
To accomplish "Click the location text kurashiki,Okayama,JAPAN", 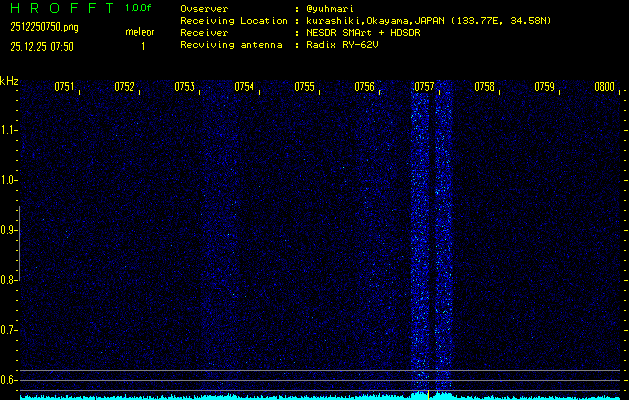I will click(x=375, y=21).
